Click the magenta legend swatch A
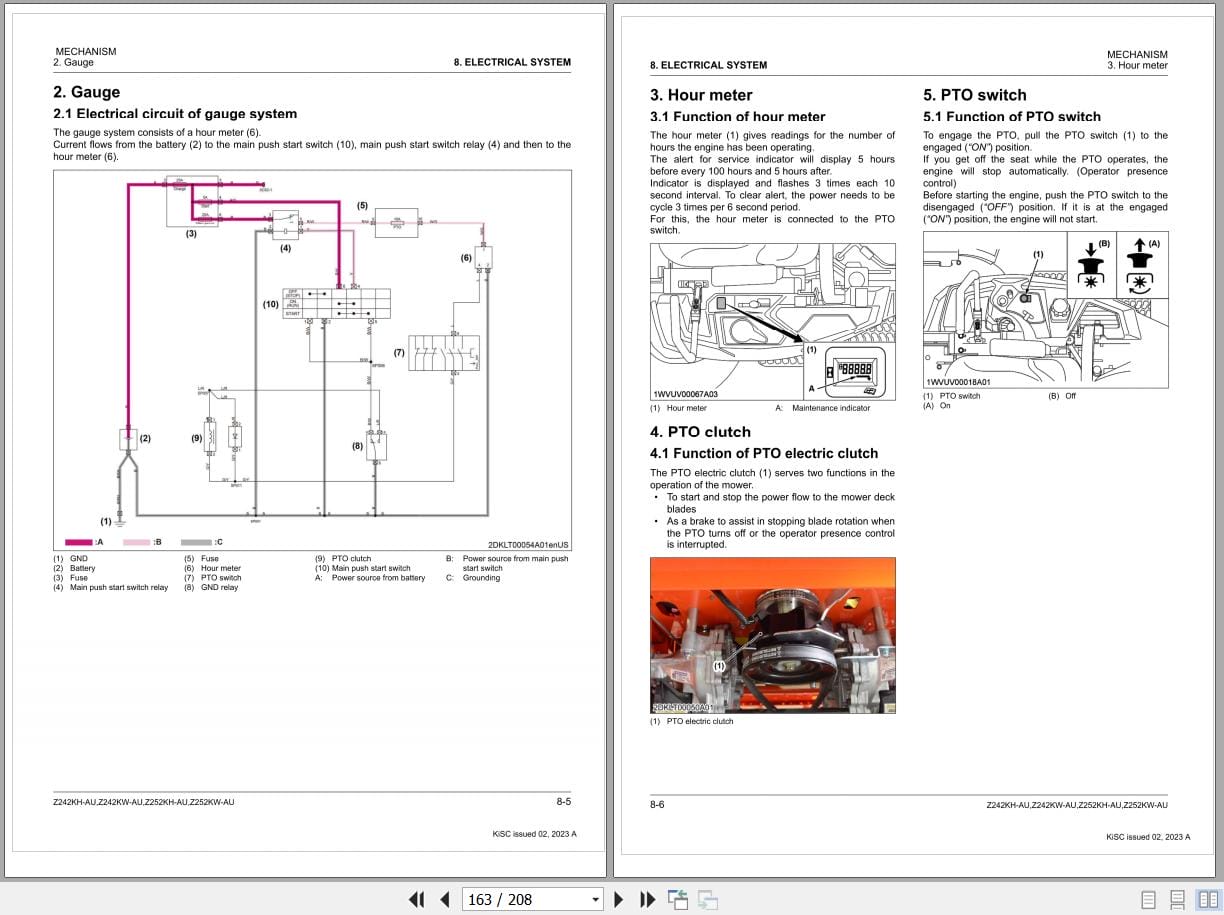 coord(79,542)
